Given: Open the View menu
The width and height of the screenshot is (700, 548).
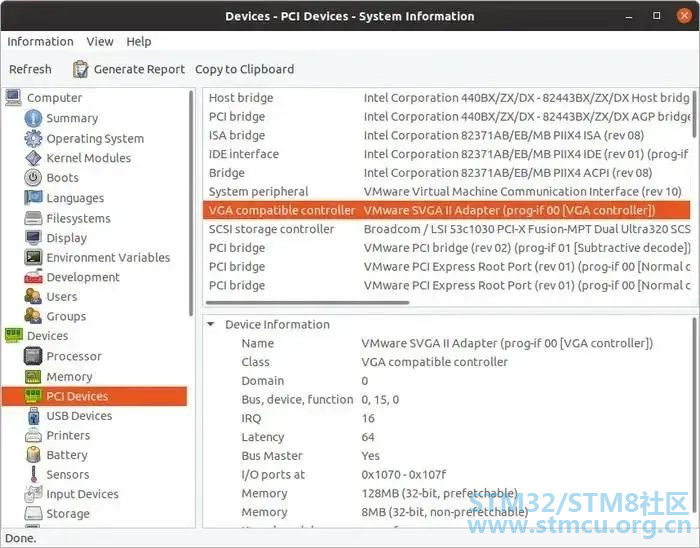Looking at the screenshot, I should click(x=100, y=42).
